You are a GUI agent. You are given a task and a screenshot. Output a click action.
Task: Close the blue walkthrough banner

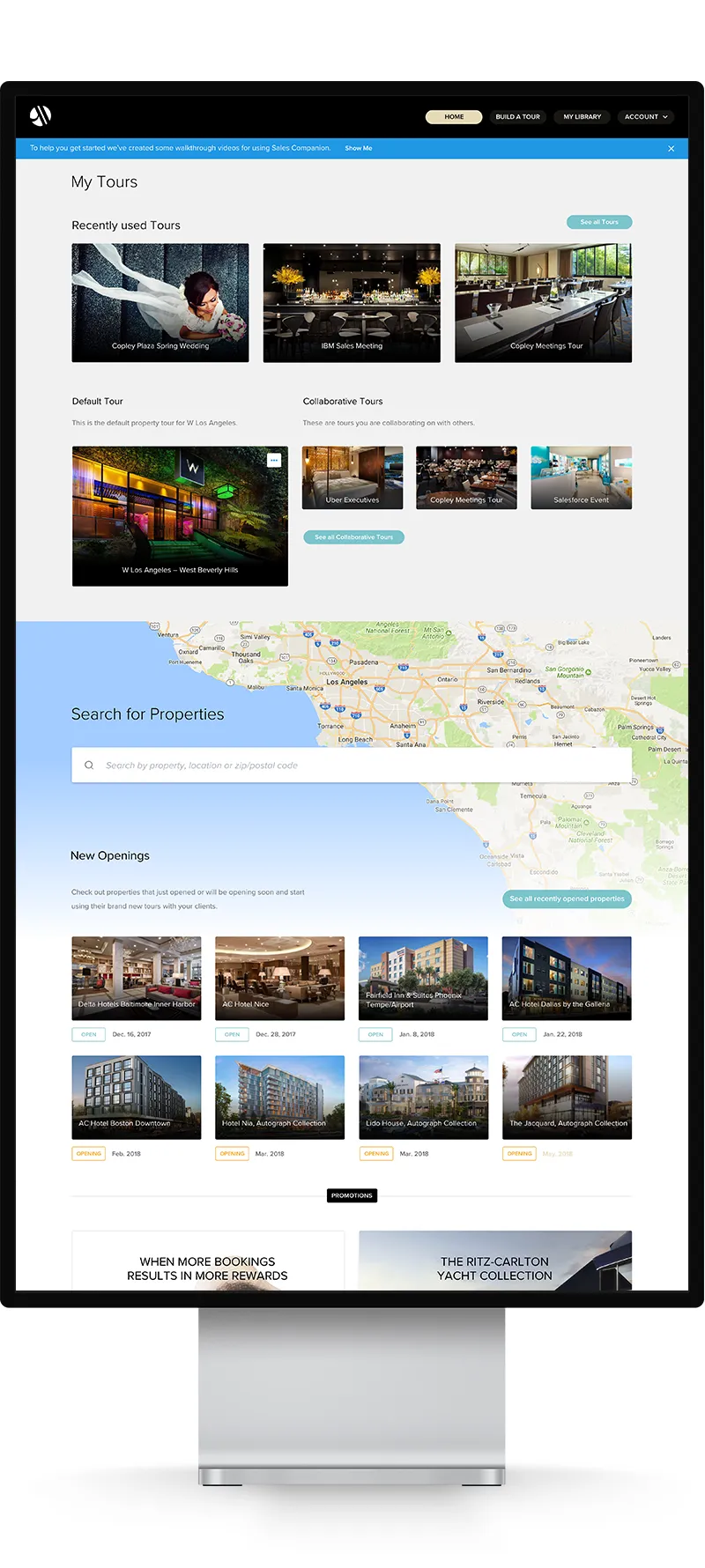click(672, 148)
